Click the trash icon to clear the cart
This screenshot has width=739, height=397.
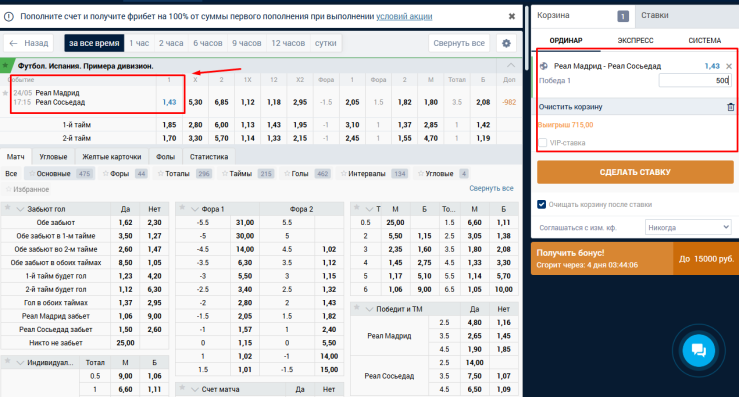[x=730, y=107]
